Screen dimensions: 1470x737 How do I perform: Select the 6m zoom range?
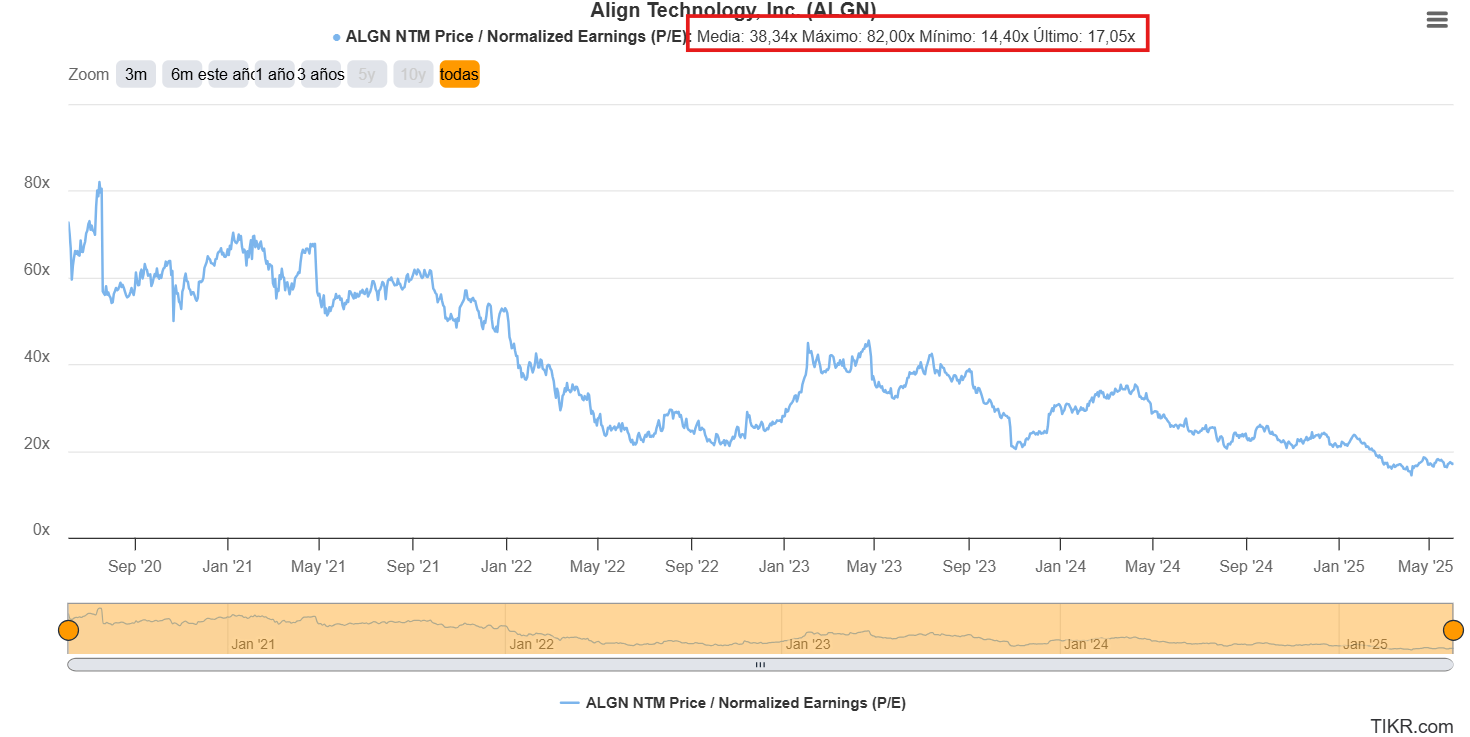point(182,74)
